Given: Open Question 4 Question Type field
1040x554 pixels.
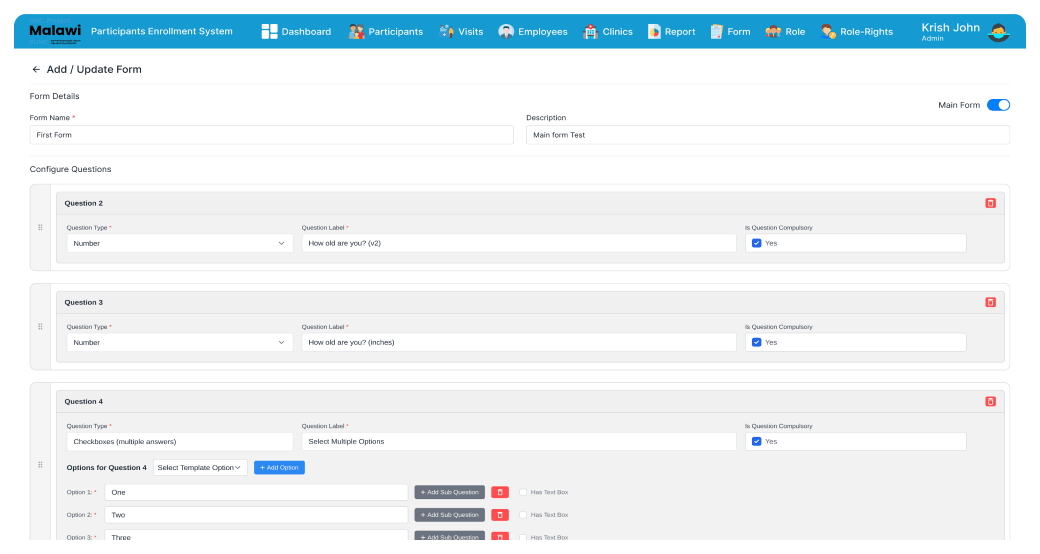Looking at the screenshot, I should [180, 442].
